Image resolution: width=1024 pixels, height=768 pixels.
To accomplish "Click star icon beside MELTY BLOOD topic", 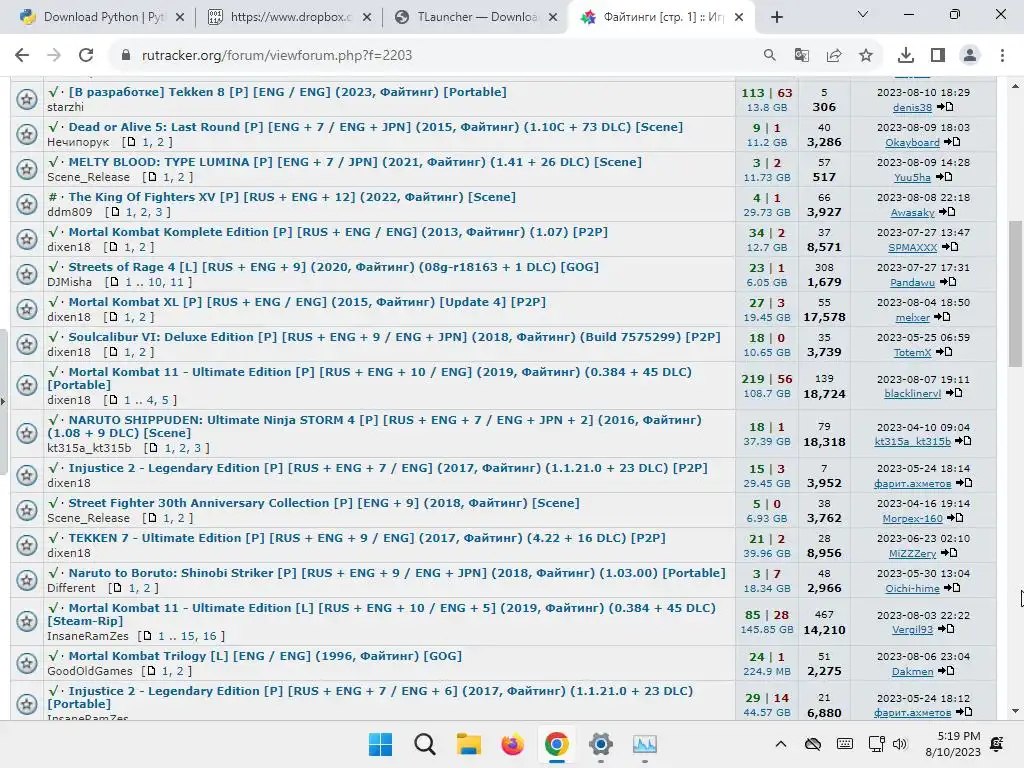I will pos(27,169).
